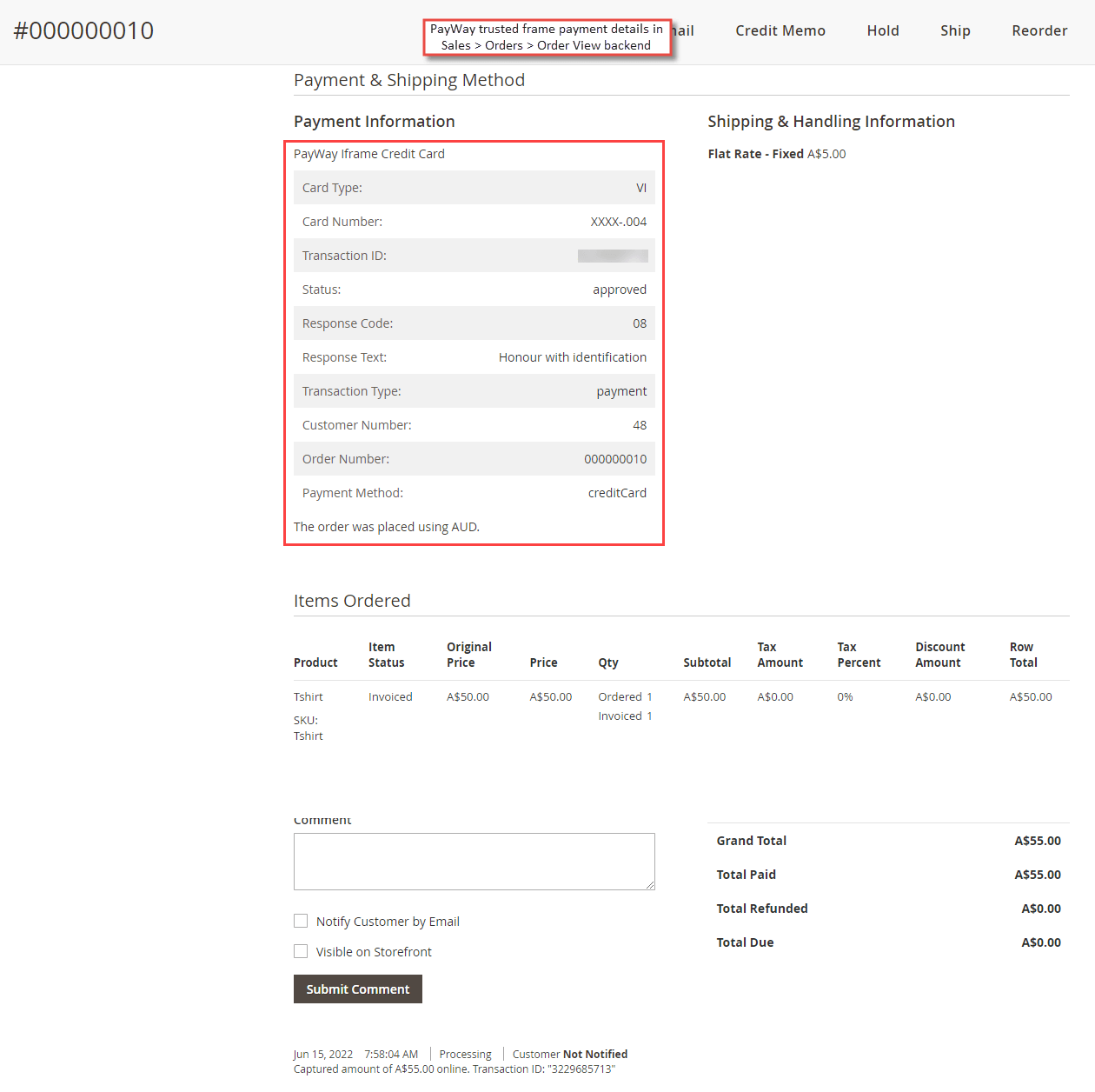The width and height of the screenshot is (1095, 1092).
Task: Click the Invoiced item status label
Action: tap(389, 696)
